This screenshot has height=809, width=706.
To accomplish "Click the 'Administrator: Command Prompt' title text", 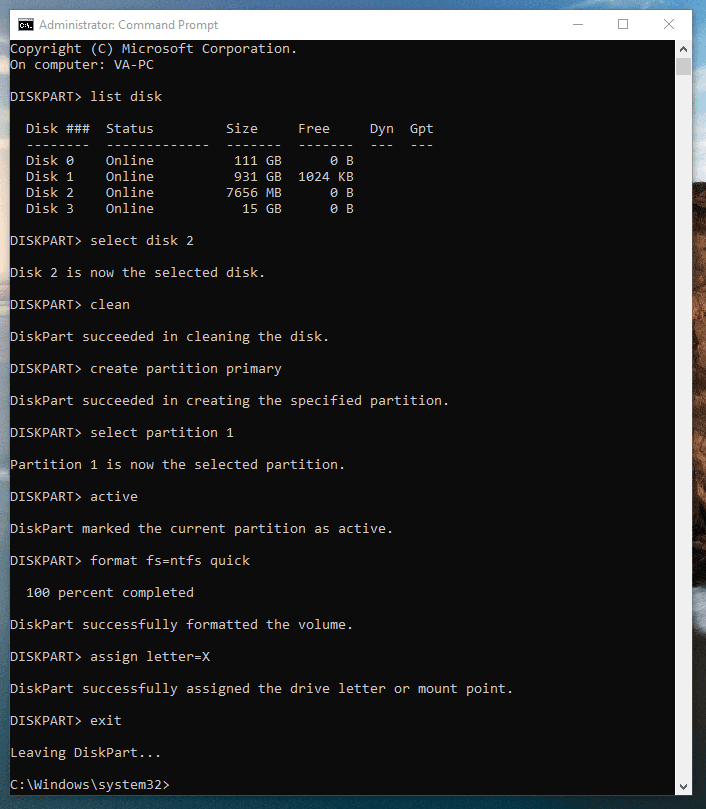I will pyautogui.click(x=129, y=25).
